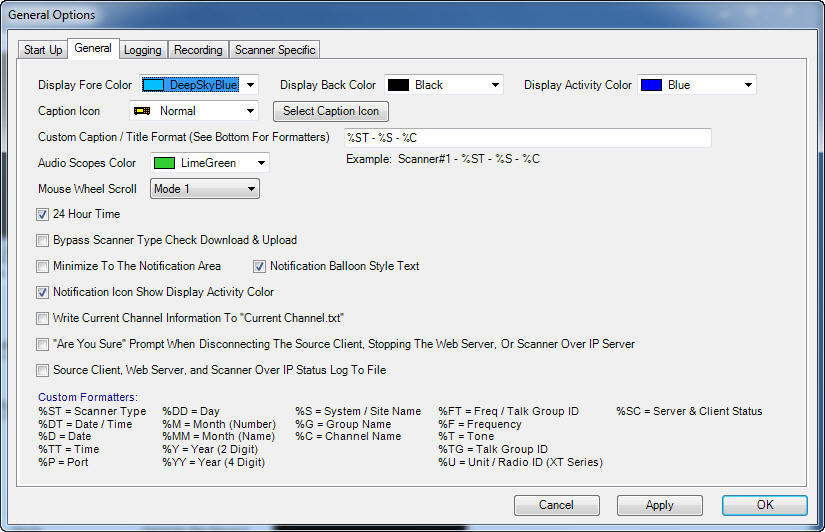Expand the Display Activity Color dropdown arrow
Screen dimensions: 825x532
[748, 85]
